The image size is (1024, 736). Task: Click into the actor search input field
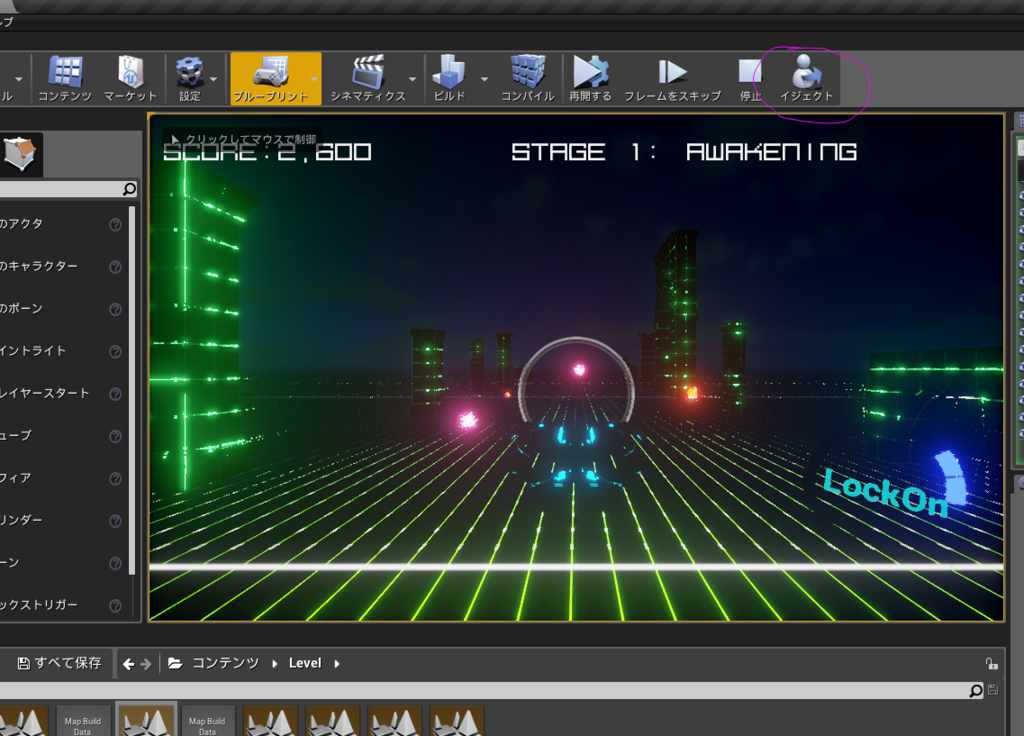tap(60, 189)
